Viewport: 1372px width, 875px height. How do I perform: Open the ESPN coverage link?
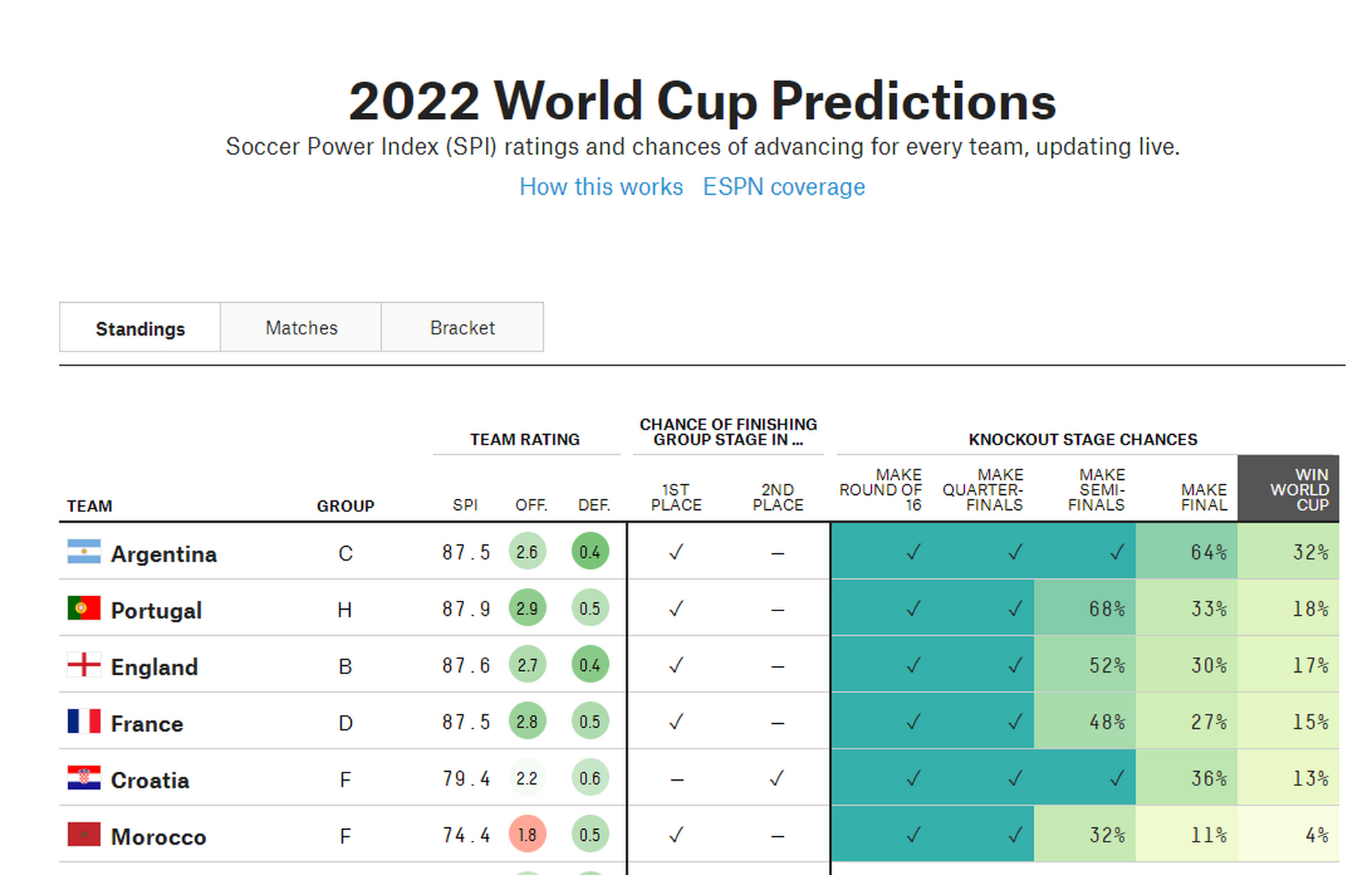pyautogui.click(x=784, y=187)
